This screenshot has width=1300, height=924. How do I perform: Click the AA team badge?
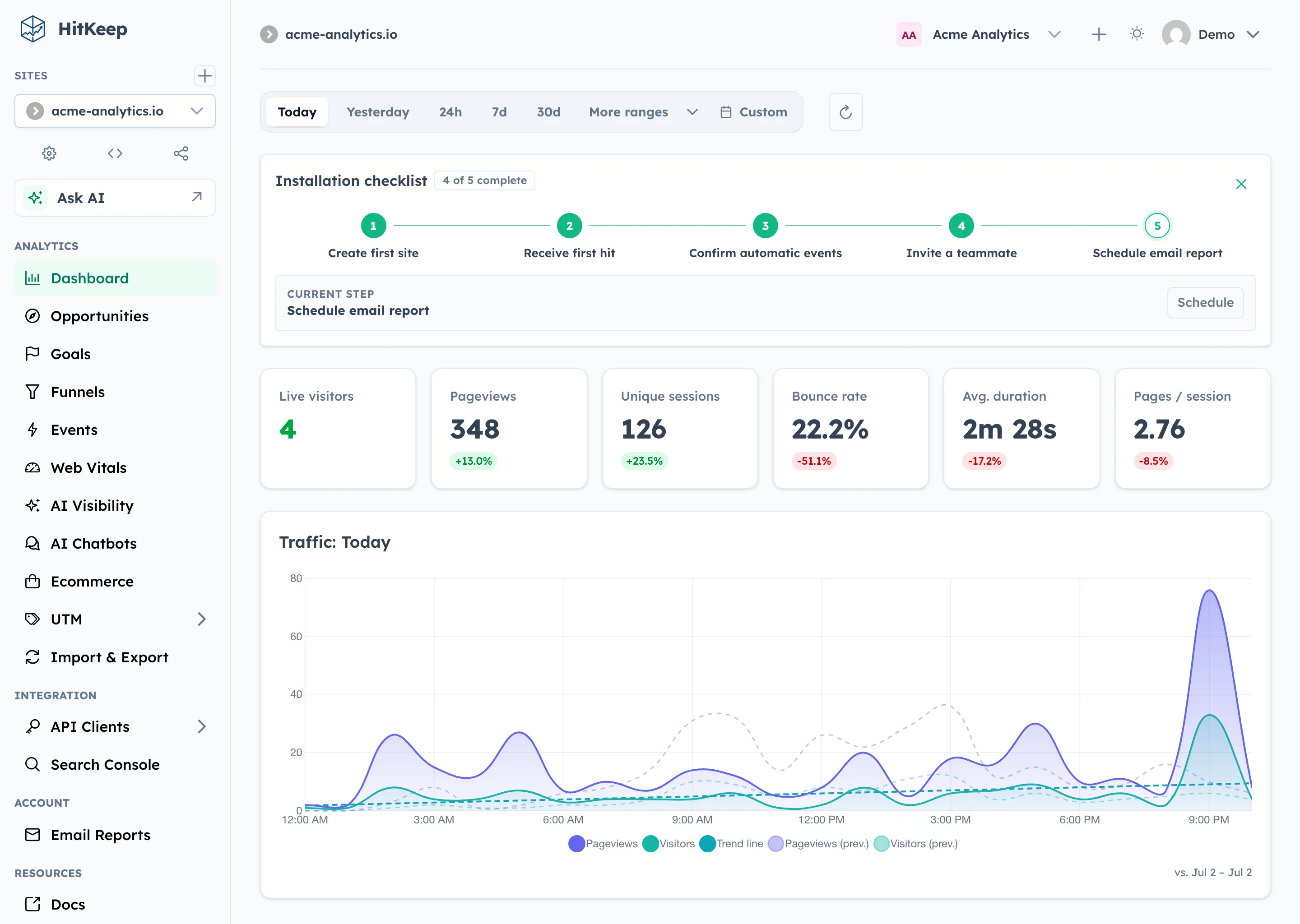908,35
